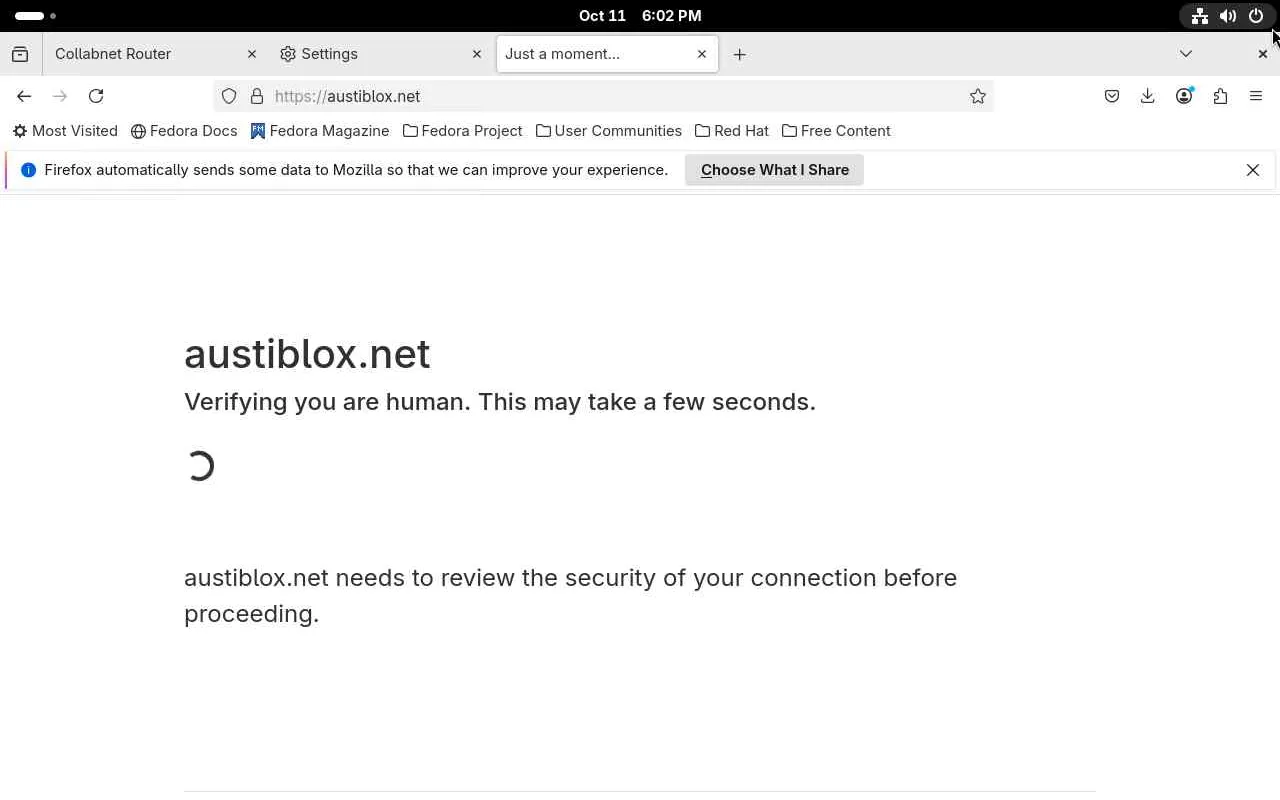Open Firefox application menu hamburger icon
The height and width of the screenshot is (800, 1280).
click(x=1256, y=96)
